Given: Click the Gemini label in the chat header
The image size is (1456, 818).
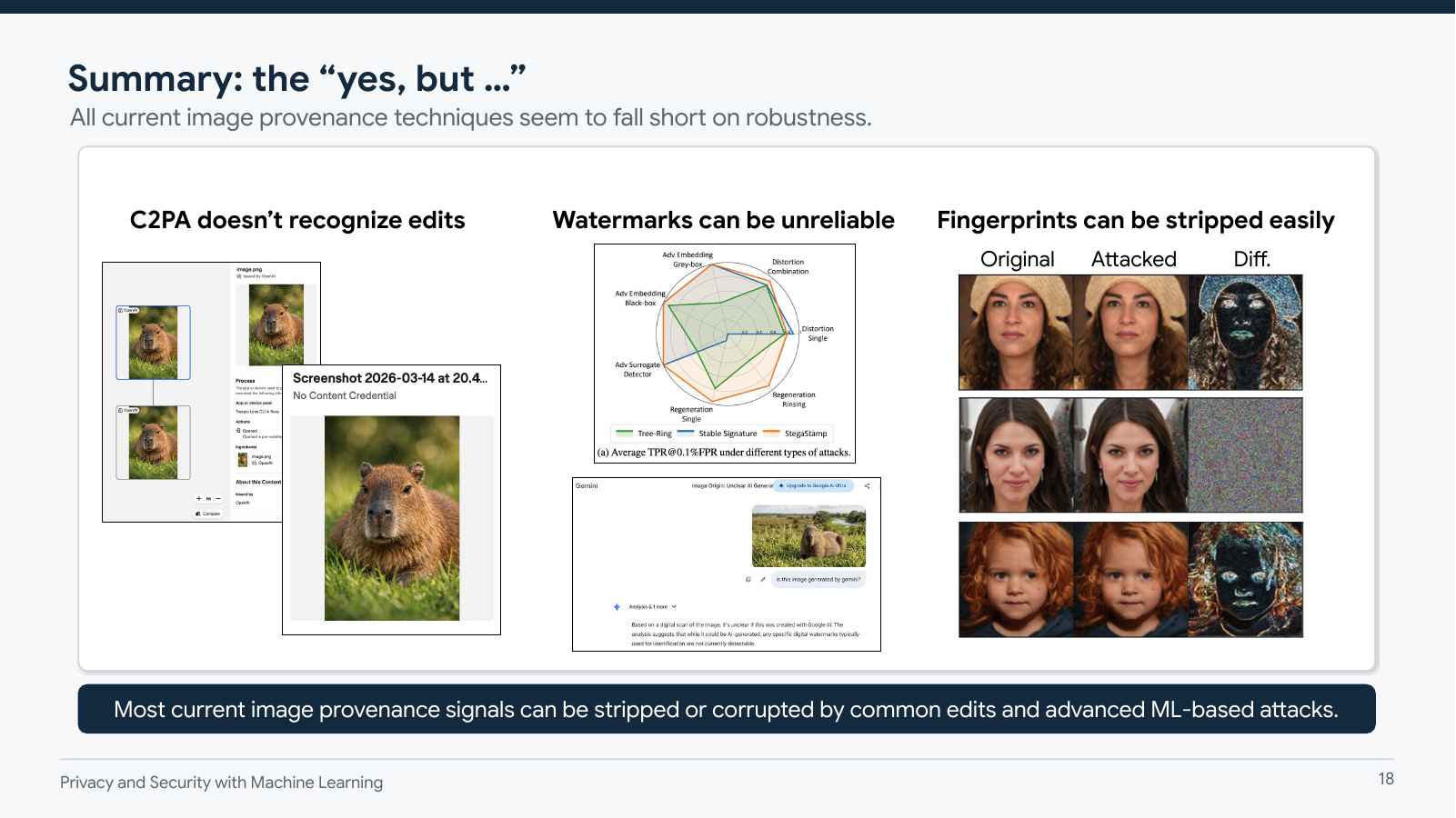Looking at the screenshot, I should click(x=587, y=485).
